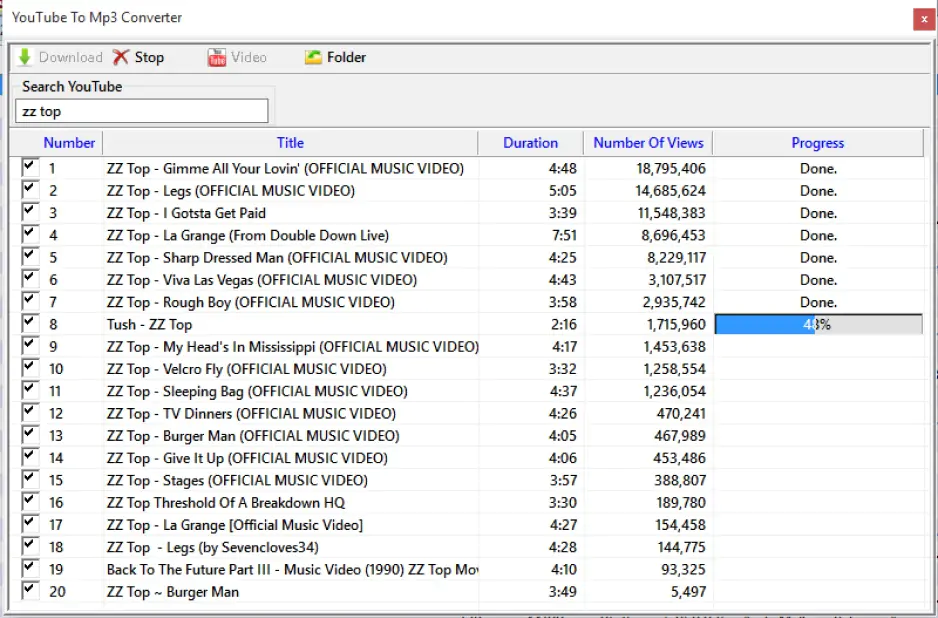Screen dimensions: 938x618
Task: Close the YouTube To Mp3 Converter window
Action: (x=922, y=19)
